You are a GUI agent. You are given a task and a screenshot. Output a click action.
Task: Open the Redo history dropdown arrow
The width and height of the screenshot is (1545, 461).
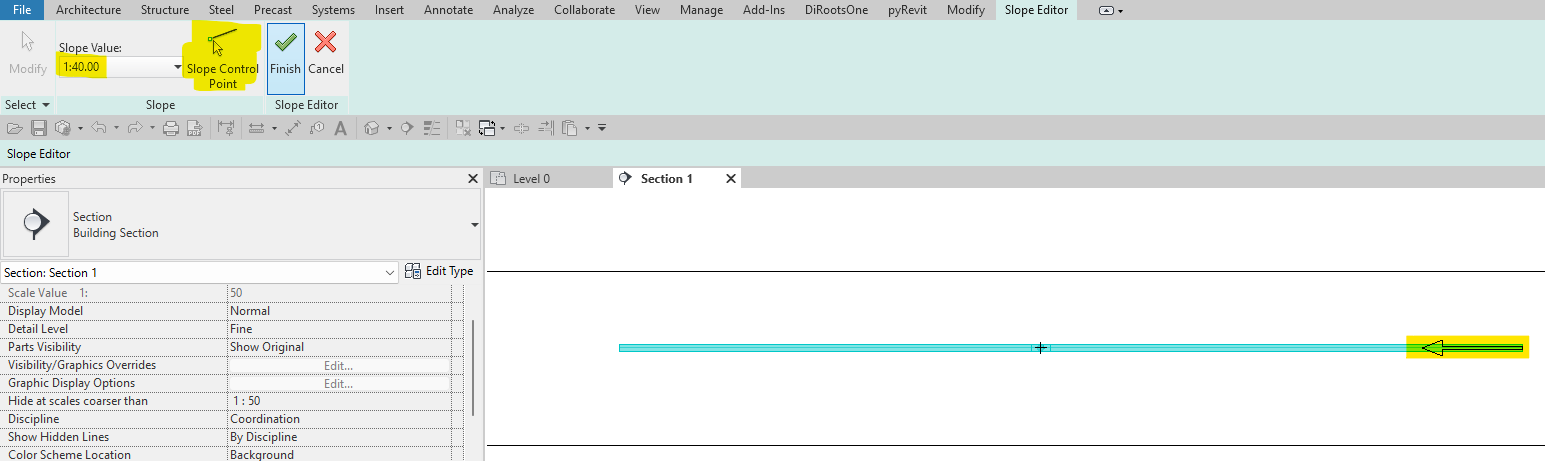point(152,128)
